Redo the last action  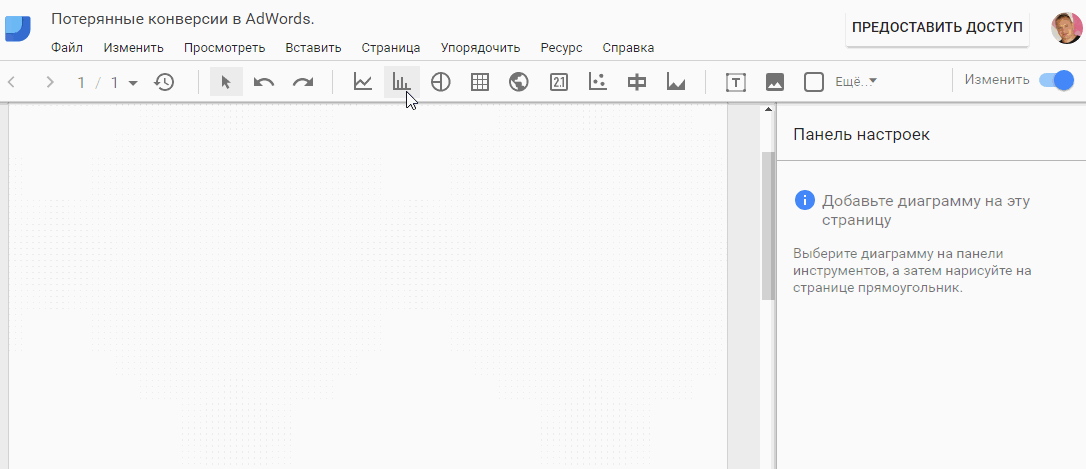303,82
